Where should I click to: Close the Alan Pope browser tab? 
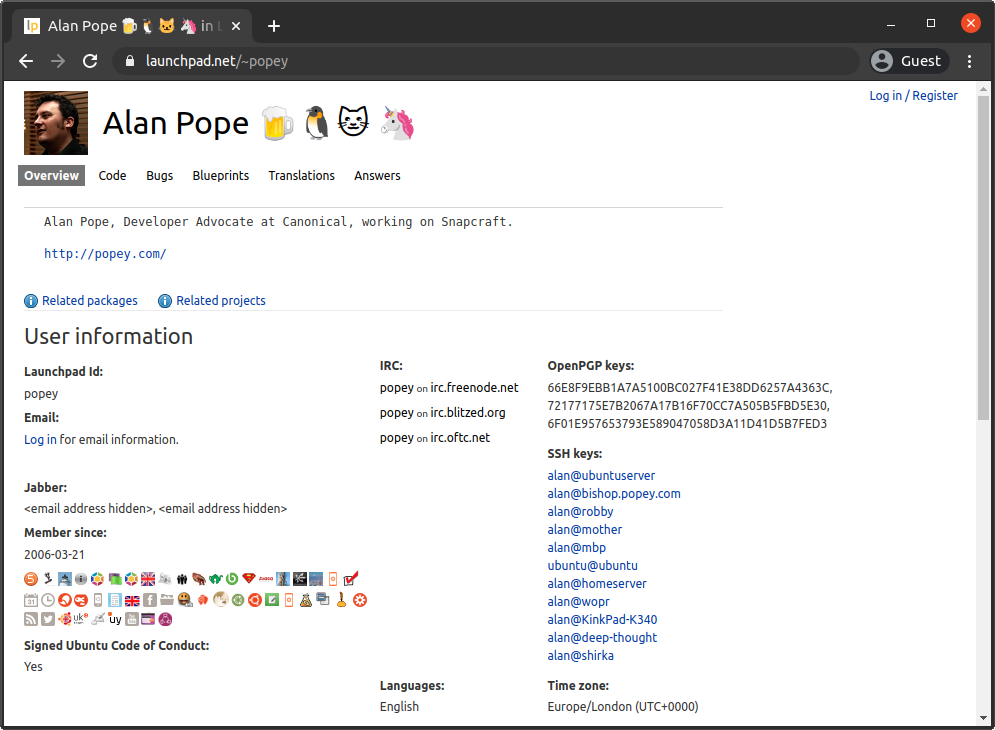pos(236,26)
